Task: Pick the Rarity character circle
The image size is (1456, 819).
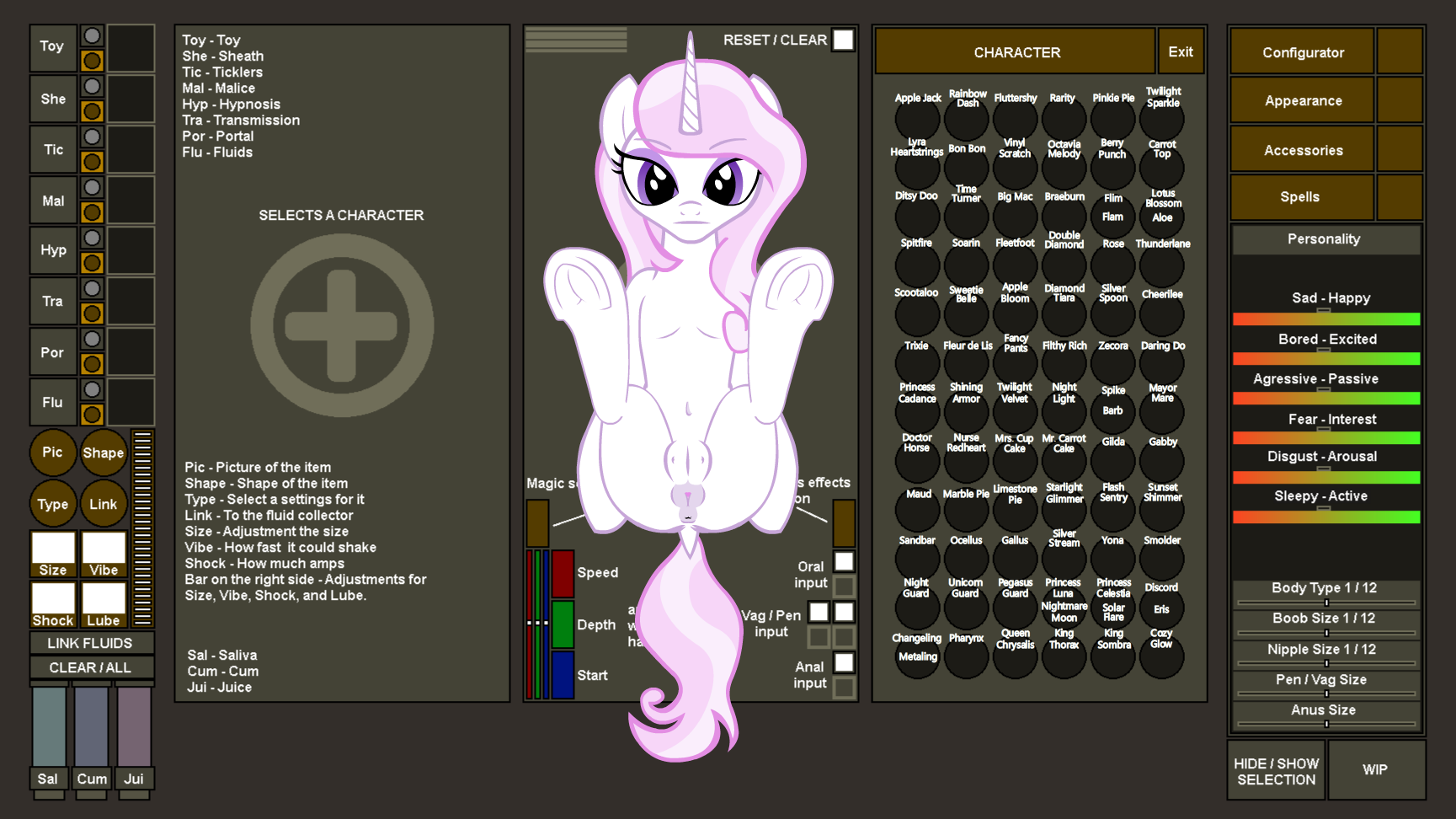Action: coord(1064,120)
